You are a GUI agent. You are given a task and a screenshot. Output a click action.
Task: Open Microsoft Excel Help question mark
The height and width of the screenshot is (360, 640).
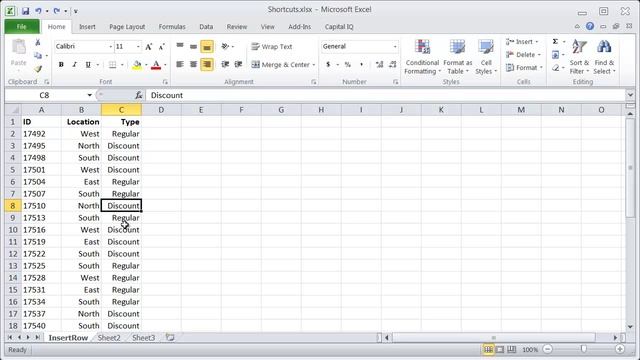(x=590, y=26)
